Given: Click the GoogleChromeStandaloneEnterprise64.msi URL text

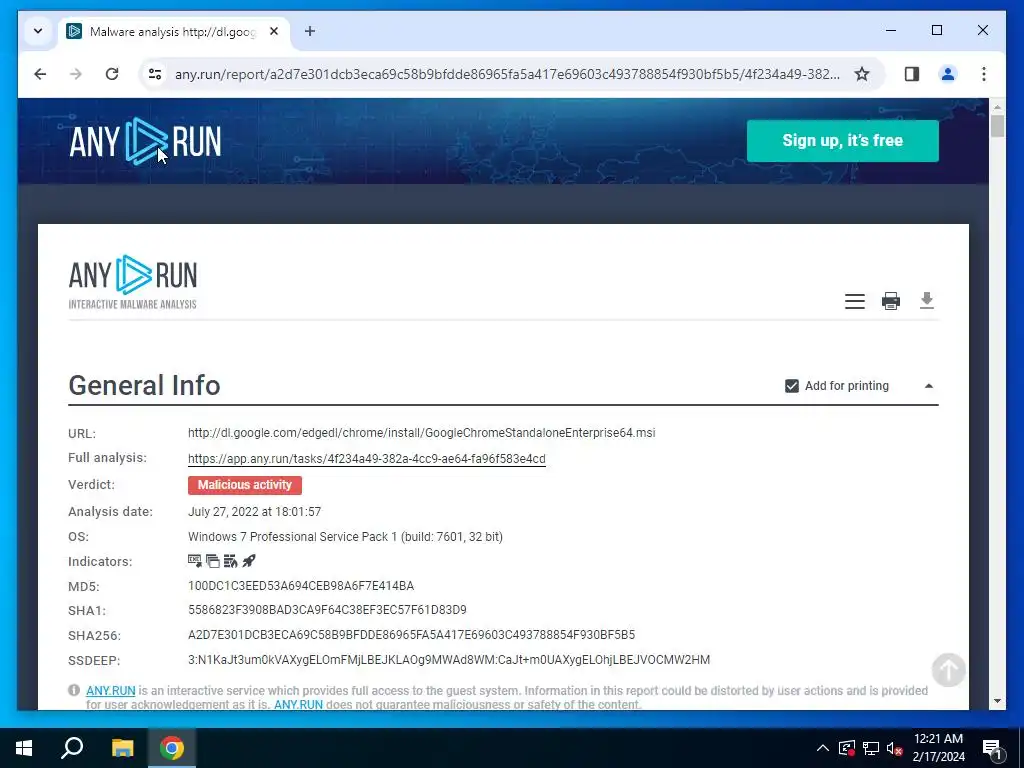Looking at the screenshot, I should [x=421, y=432].
